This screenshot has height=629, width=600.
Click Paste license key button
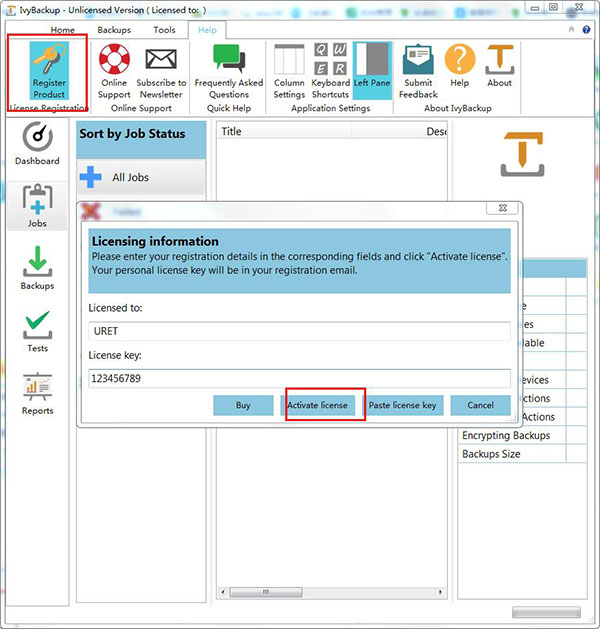403,405
